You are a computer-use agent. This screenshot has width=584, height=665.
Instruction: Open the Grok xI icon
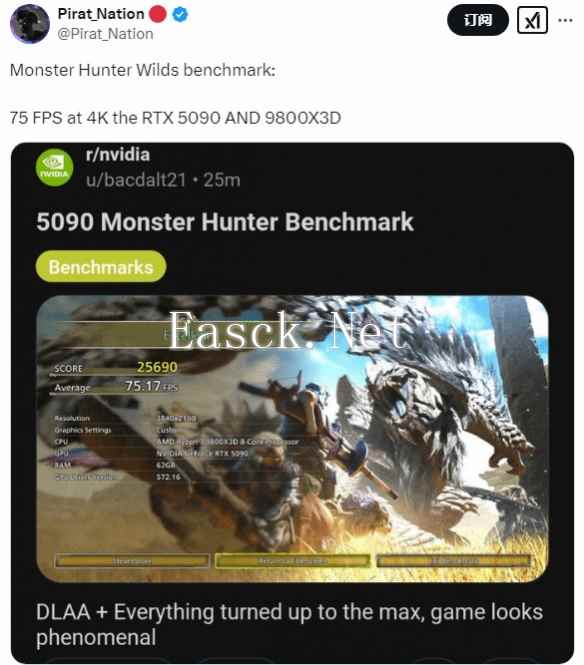pos(532,20)
